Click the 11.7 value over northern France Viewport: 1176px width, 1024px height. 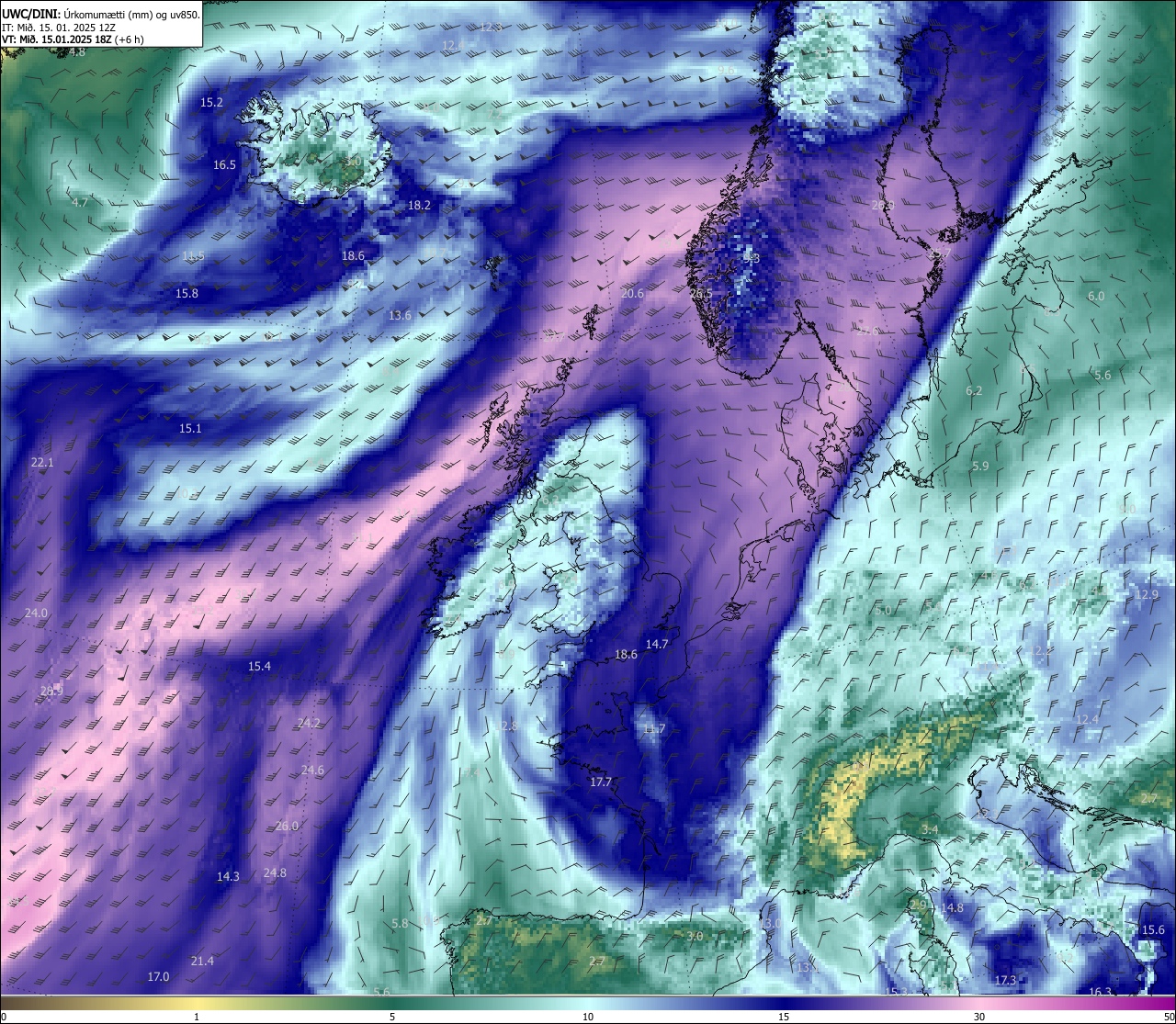[653, 729]
